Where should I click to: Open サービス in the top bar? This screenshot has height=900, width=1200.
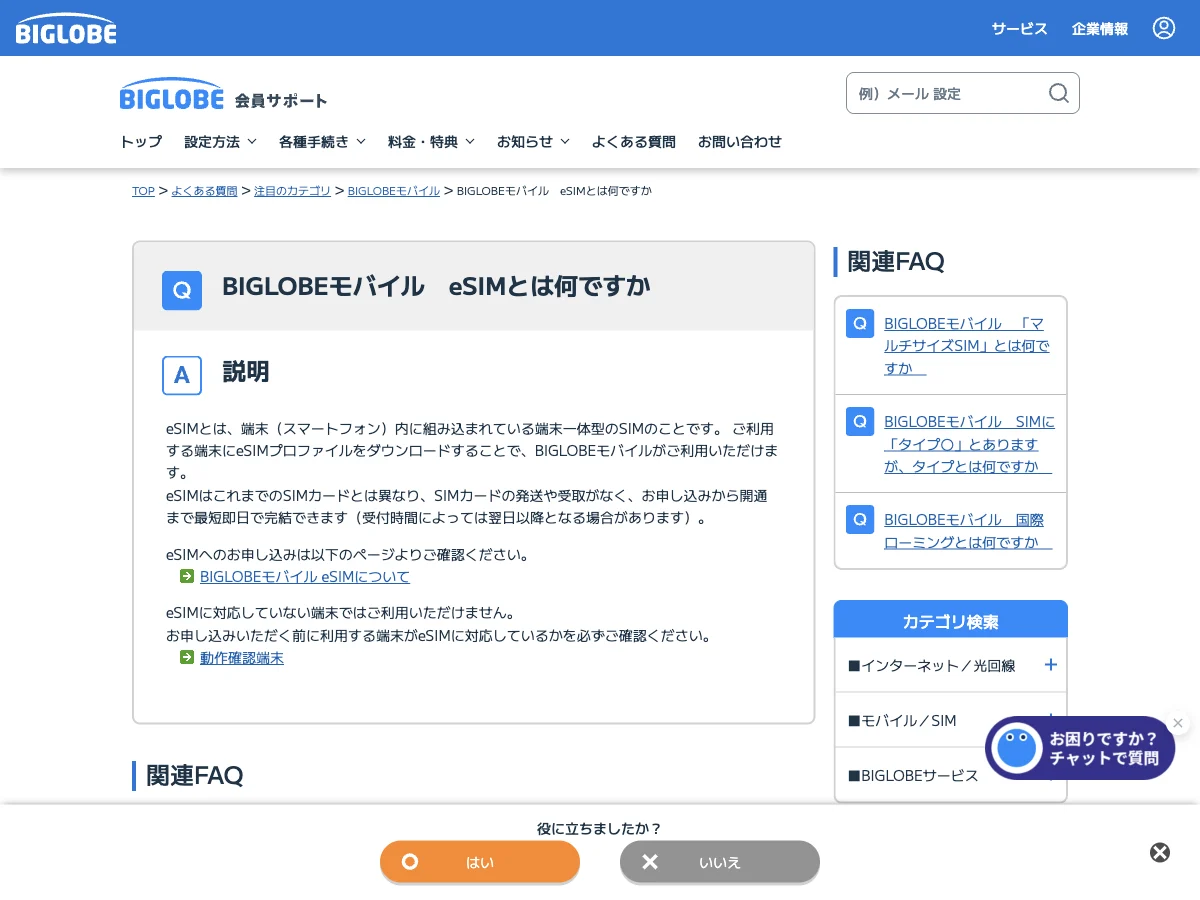click(1020, 28)
